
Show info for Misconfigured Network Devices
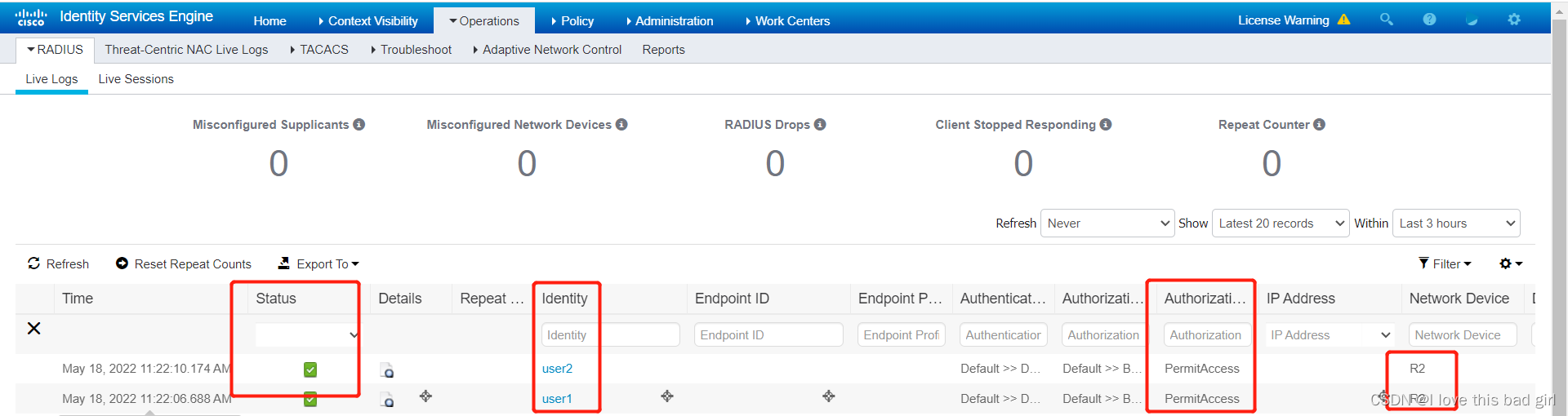(x=621, y=124)
